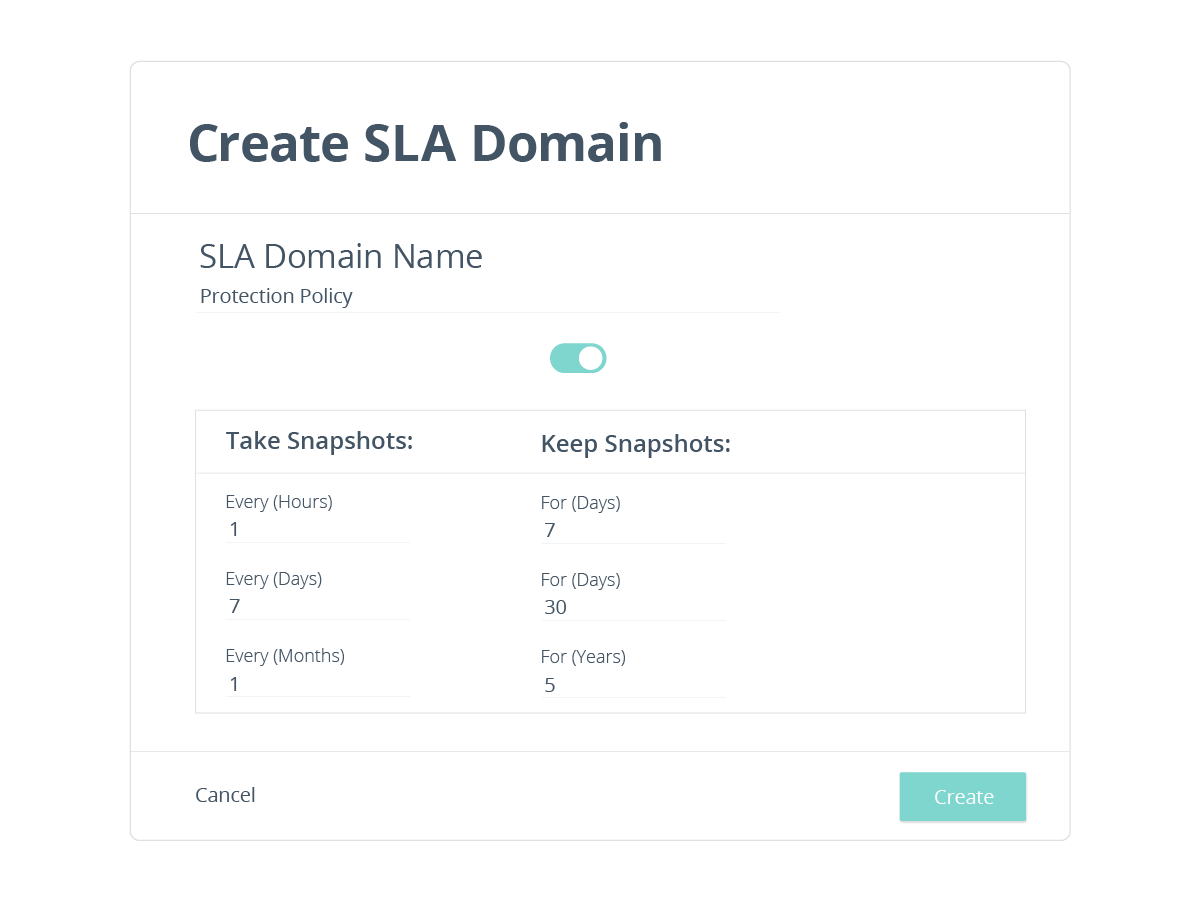1201x901 pixels.
Task: Edit the SLA Domain Name field
Action: [x=488, y=297]
